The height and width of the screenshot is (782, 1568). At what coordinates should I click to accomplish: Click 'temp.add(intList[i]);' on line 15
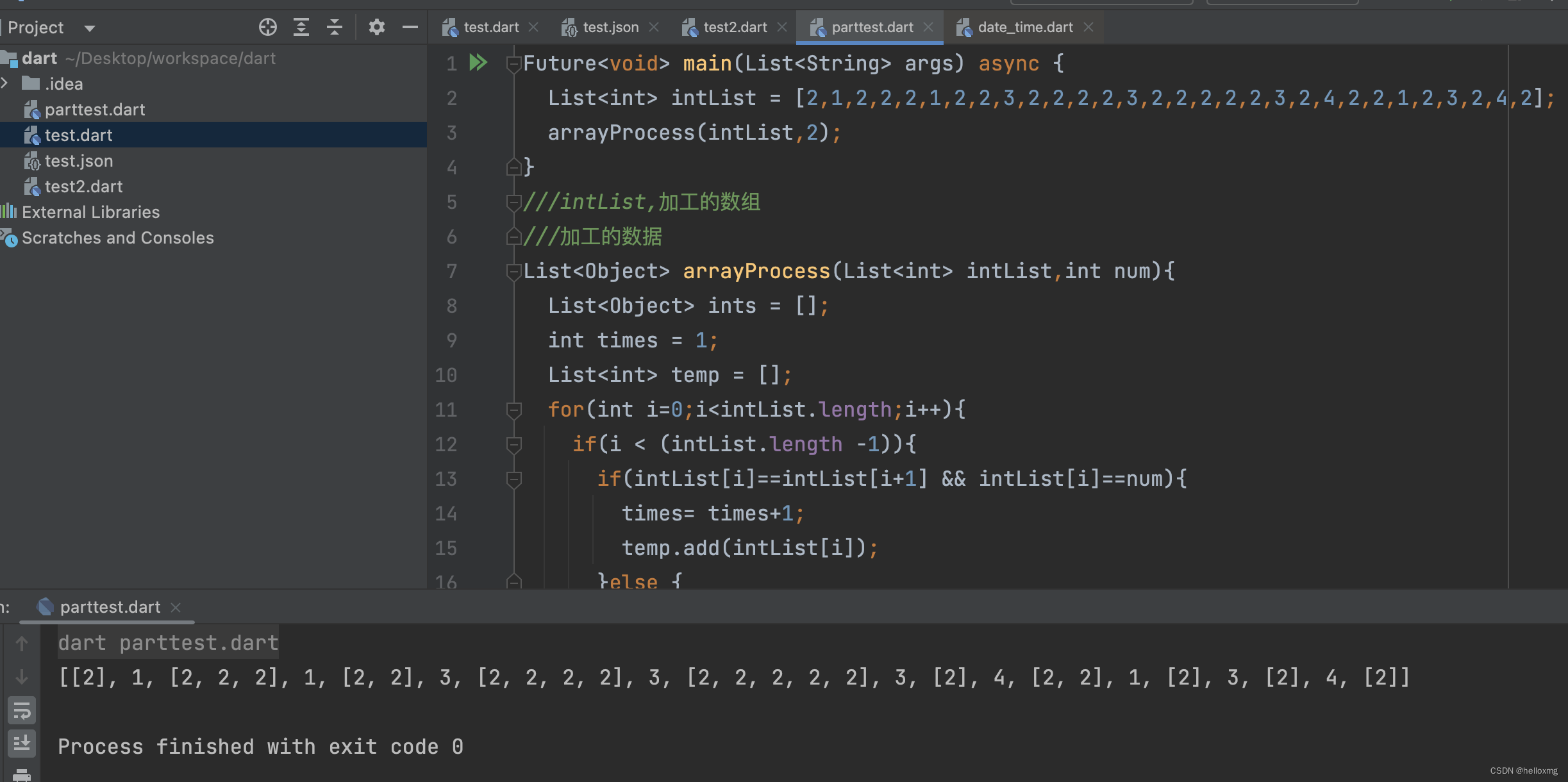click(x=750, y=548)
